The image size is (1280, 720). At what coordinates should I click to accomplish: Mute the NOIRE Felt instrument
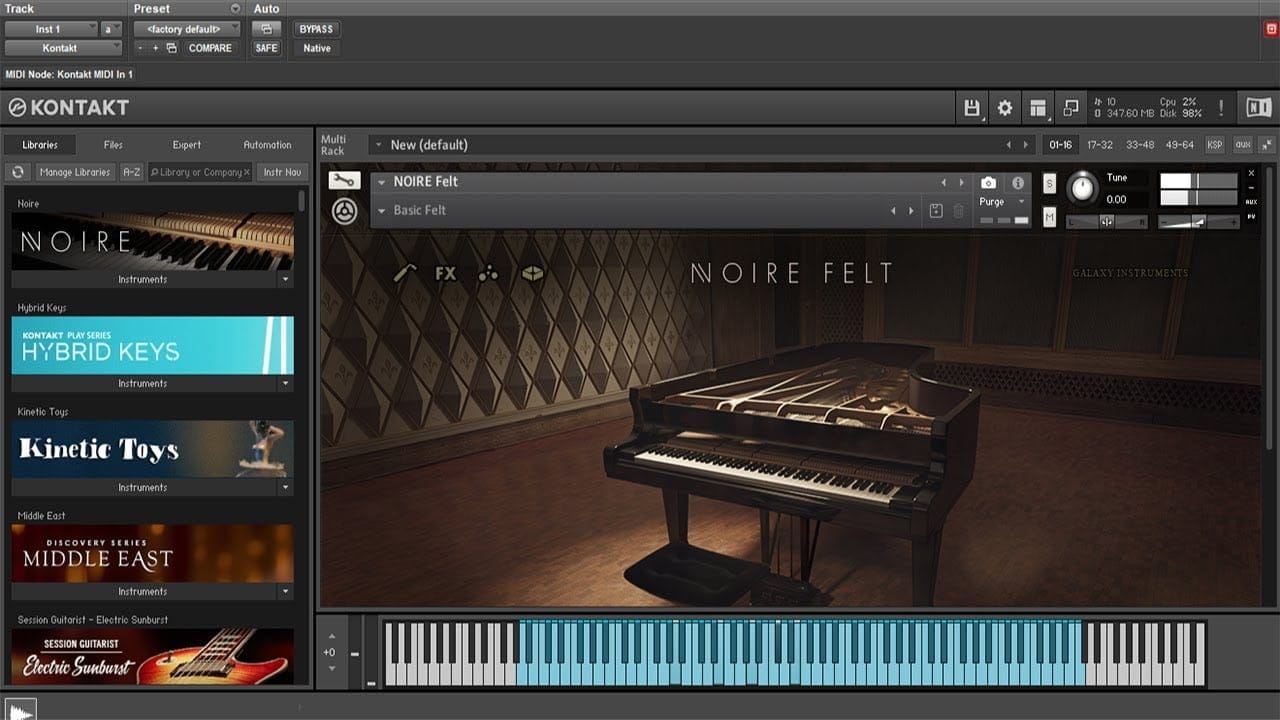tap(1049, 217)
